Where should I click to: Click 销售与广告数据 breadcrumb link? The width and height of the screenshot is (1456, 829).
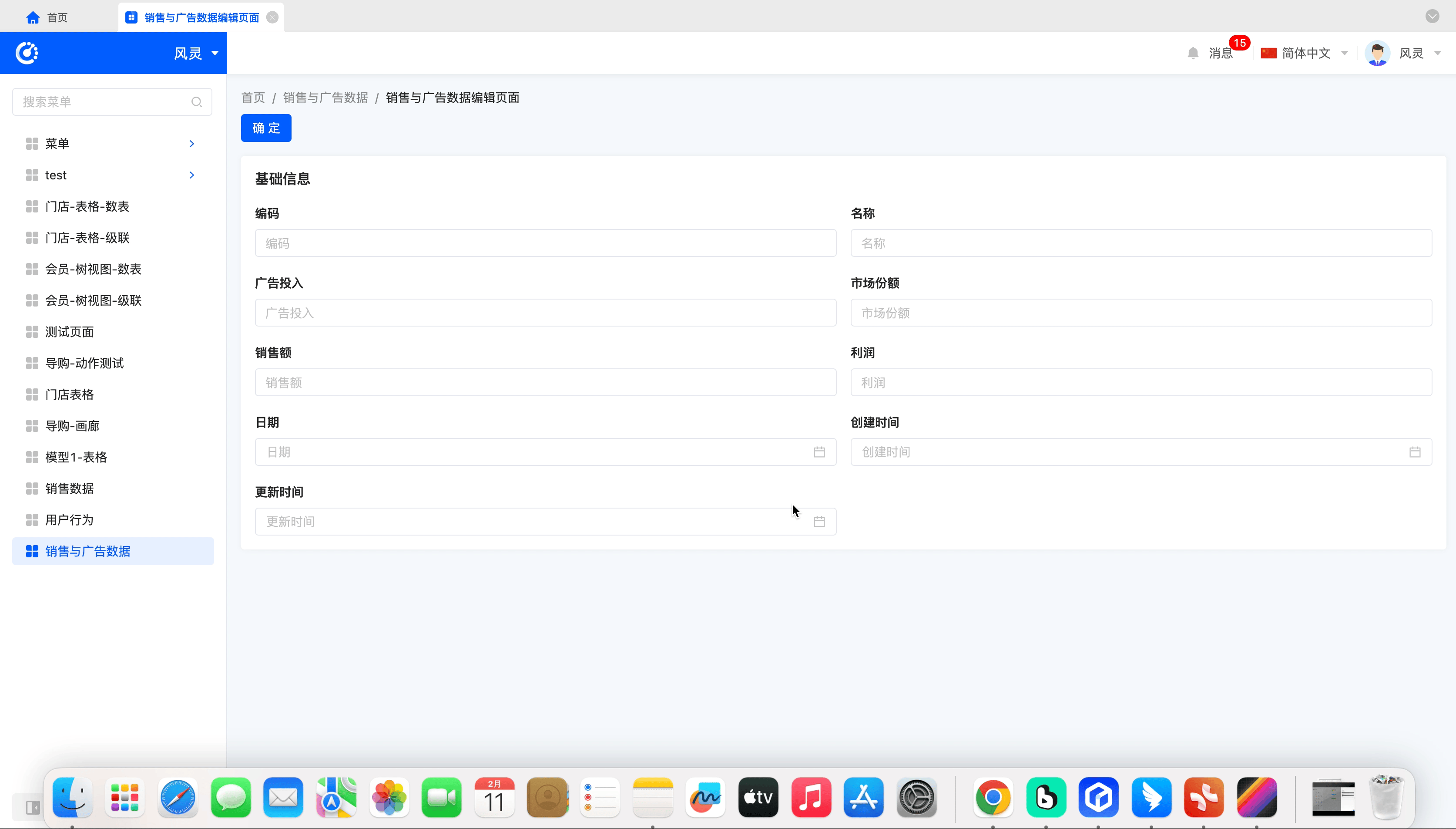tap(325, 98)
